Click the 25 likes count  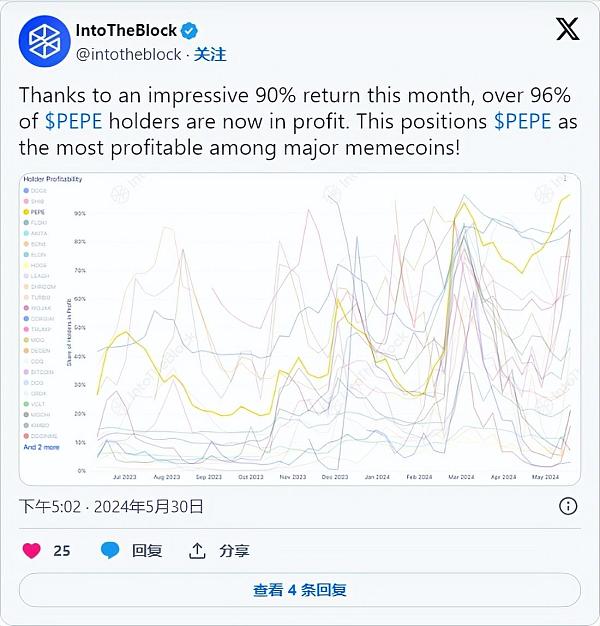pyautogui.click(x=62, y=550)
